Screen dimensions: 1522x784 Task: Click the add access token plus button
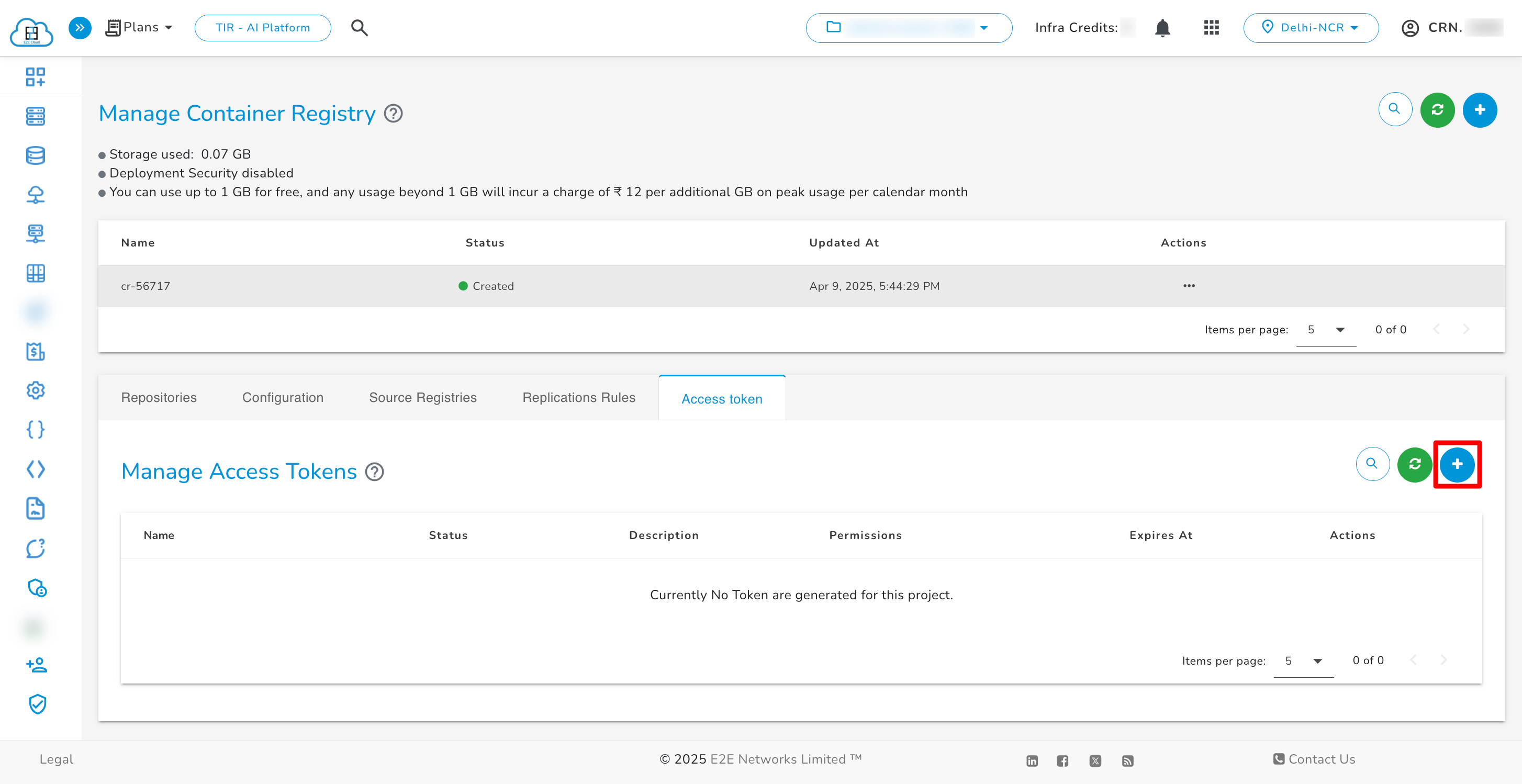(1457, 464)
